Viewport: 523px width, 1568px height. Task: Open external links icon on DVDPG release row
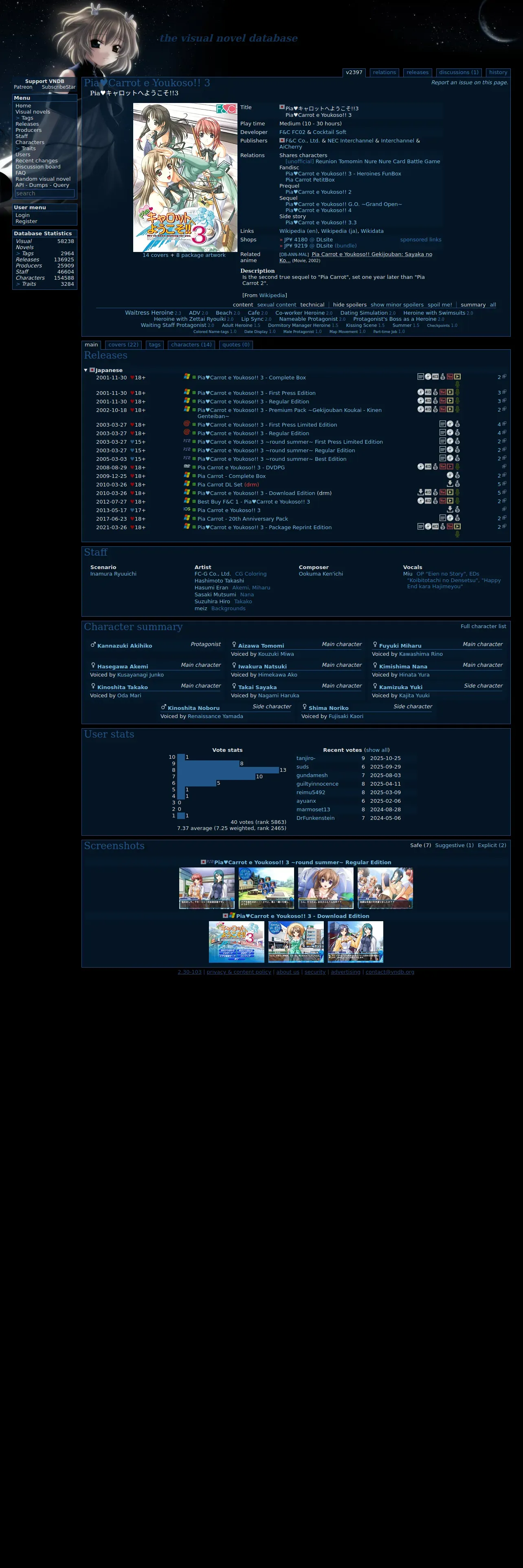[503, 467]
